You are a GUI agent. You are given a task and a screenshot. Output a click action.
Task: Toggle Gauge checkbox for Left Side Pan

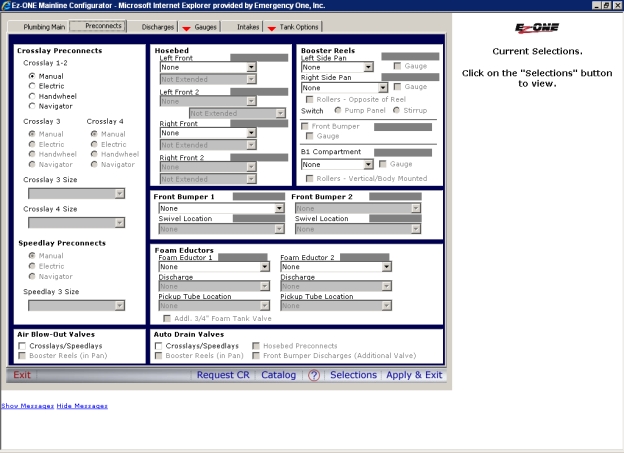(397, 66)
